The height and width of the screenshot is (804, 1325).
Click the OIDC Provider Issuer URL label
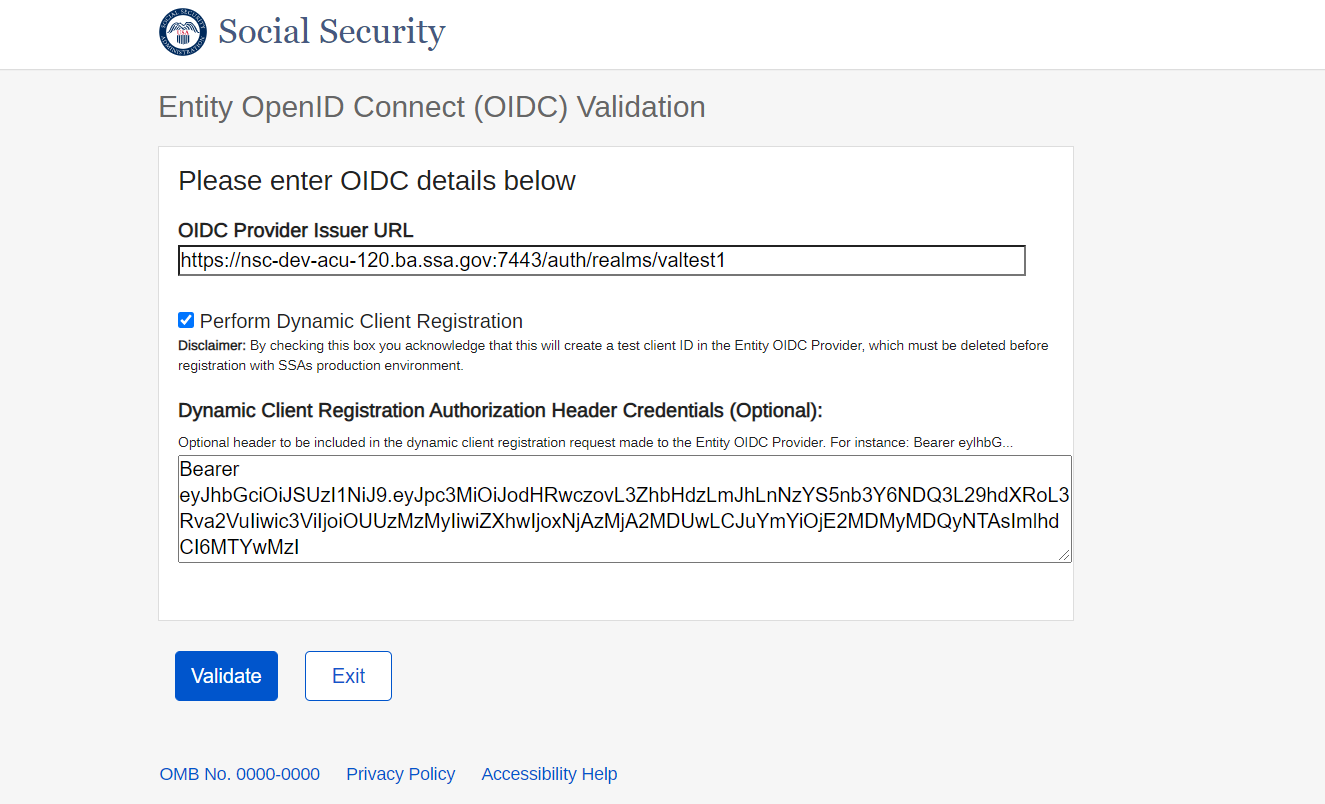(295, 231)
